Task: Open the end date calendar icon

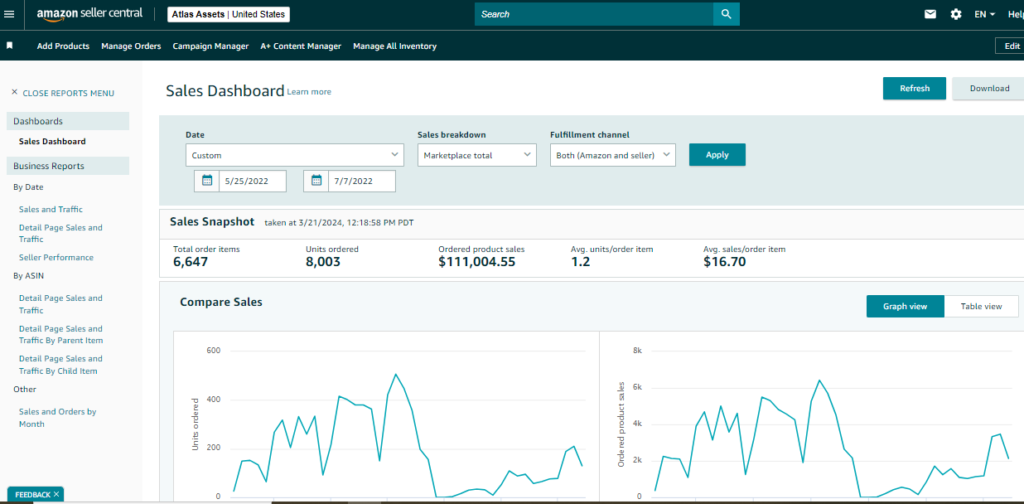Action: (x=316, y=181)
